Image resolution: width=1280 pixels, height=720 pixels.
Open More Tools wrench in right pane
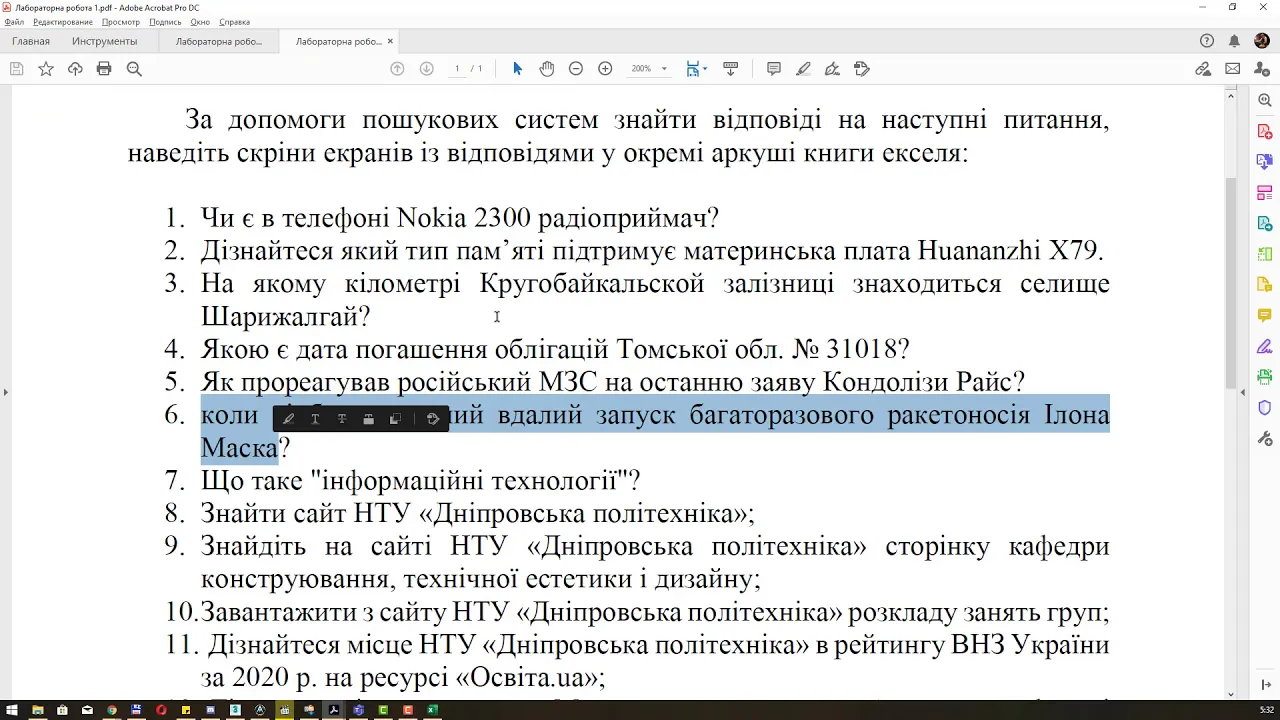(x=1264, y=438)
